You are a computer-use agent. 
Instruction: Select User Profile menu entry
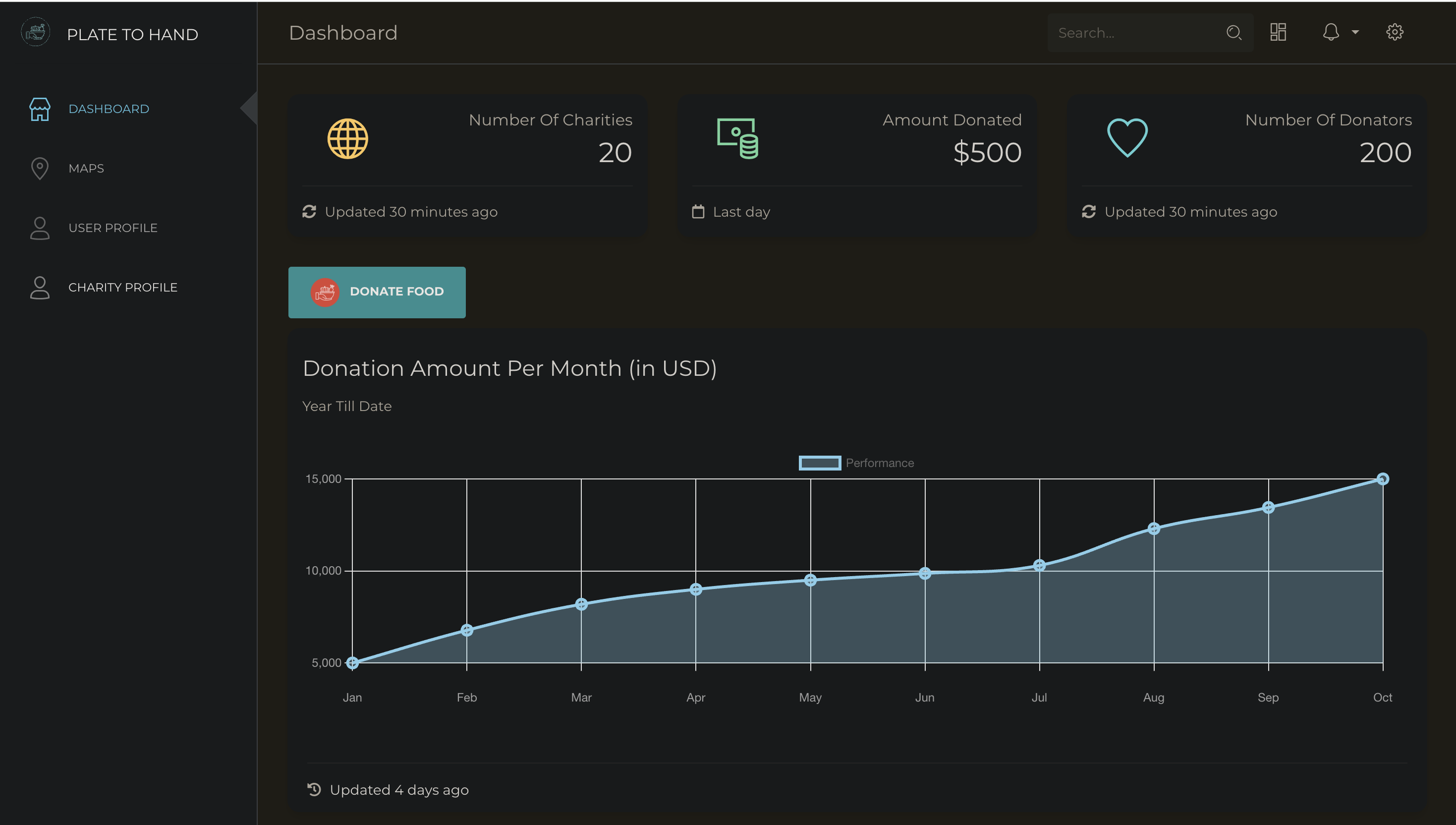(112, 229)
